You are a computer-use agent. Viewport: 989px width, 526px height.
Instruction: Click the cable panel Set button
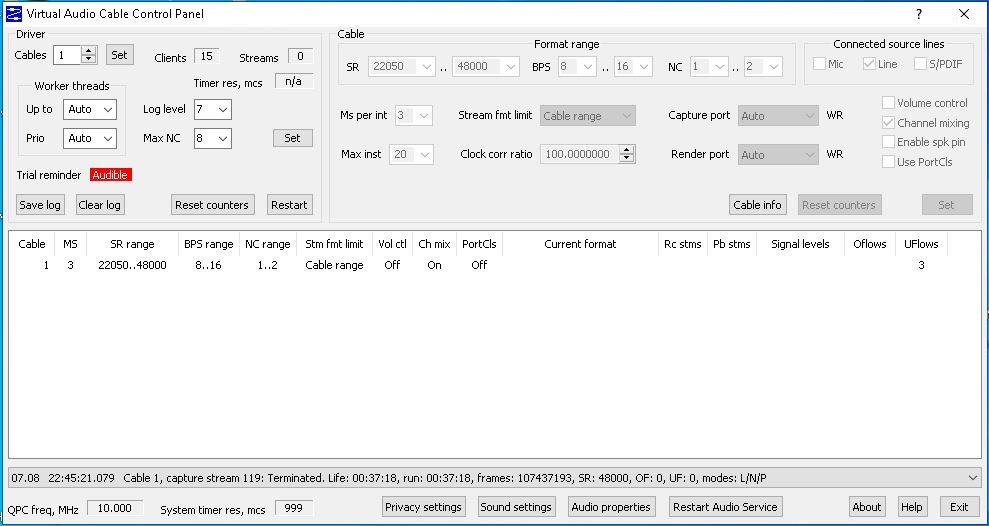(947, 205)
